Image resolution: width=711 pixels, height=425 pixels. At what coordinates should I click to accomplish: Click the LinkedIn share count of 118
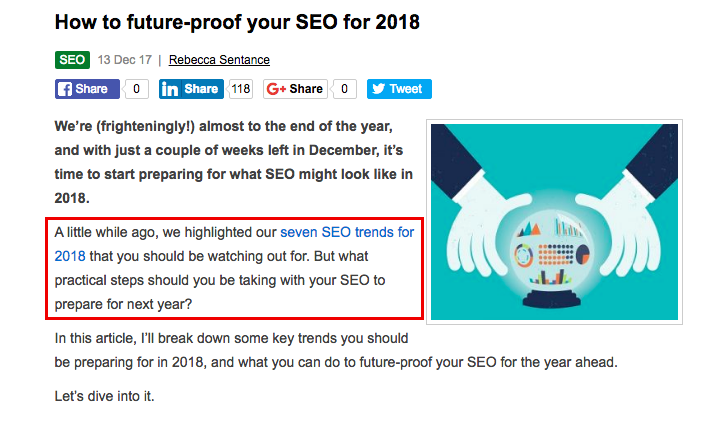[x=240, y=89]
